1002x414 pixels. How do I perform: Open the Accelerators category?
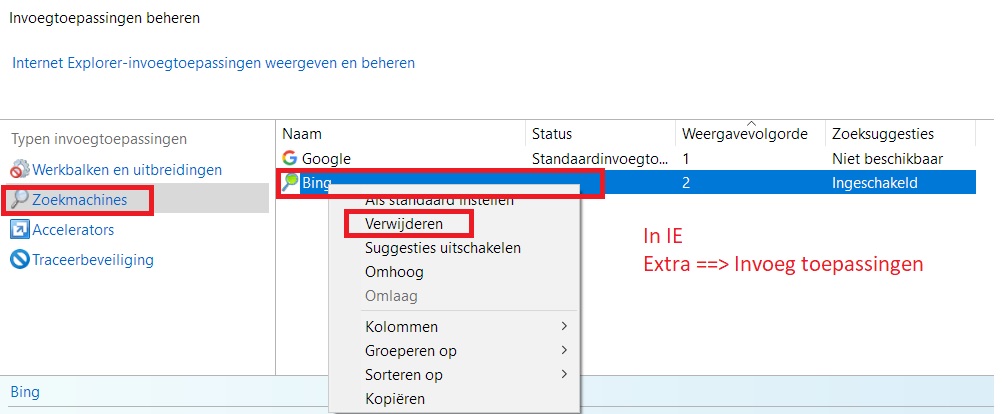pos(73,229)
